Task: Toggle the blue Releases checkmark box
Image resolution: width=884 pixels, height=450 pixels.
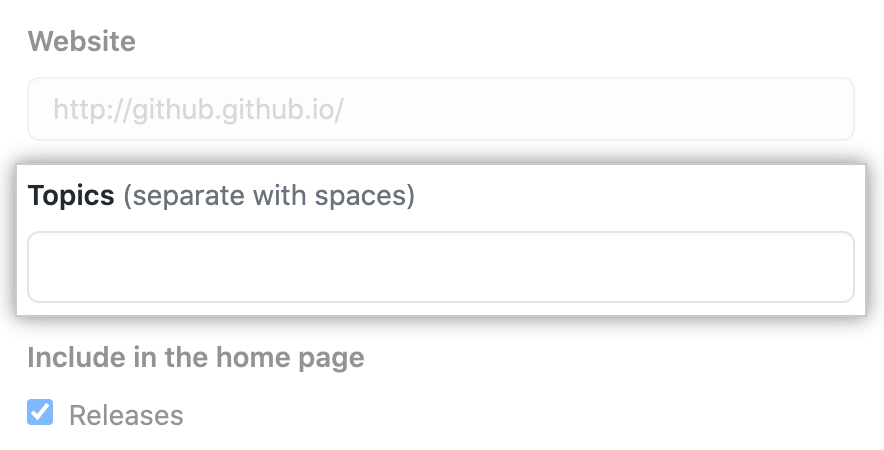Action: [40, 412]
